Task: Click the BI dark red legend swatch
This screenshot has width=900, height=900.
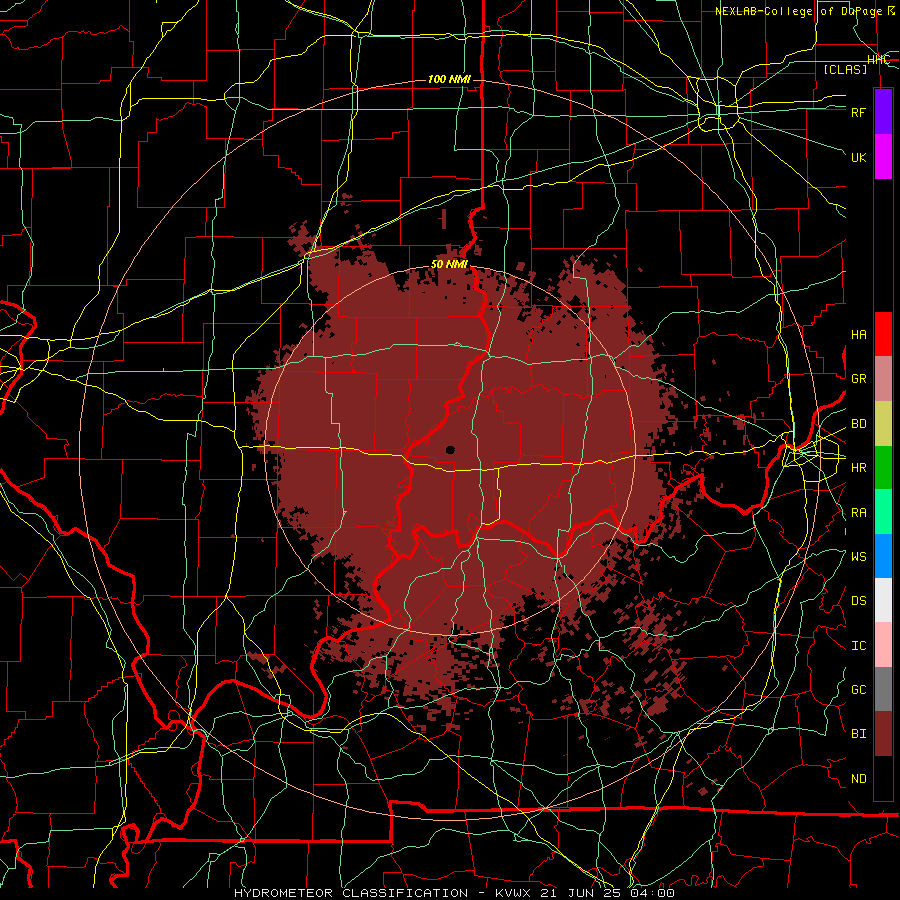Action: point(883,734)
